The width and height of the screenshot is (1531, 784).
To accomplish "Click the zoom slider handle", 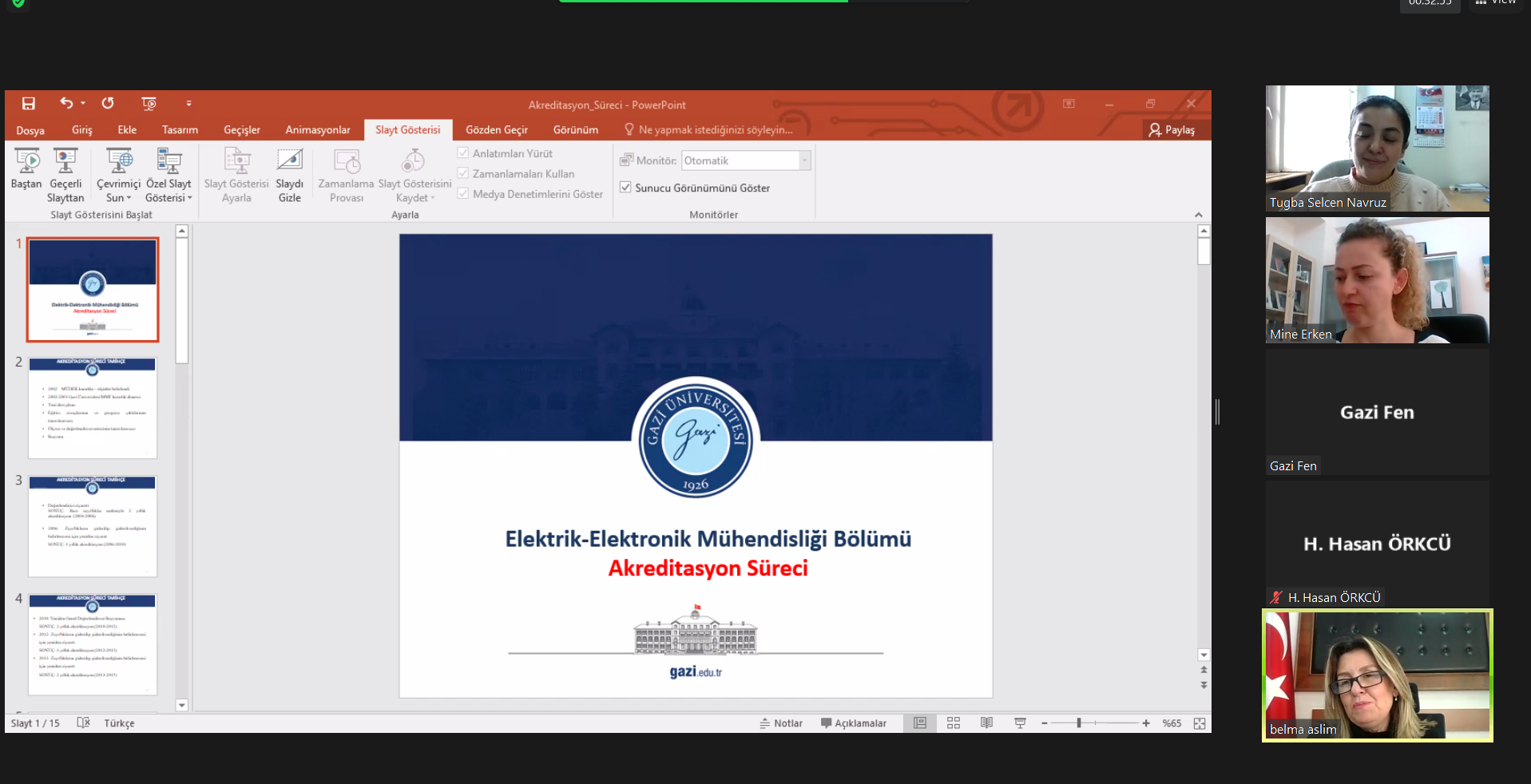I will tap(1079, 723).
